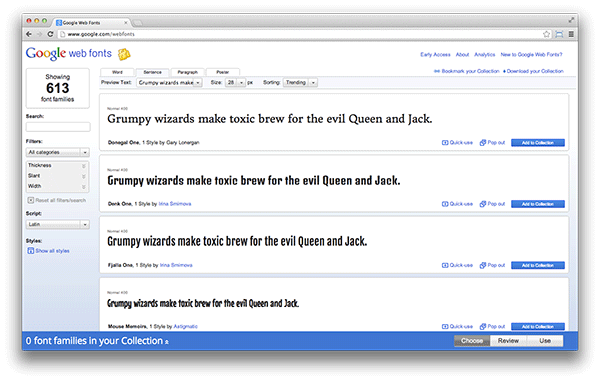This screenshot has height=381, width=600.
Task: Bookmark page with the star icon
Action: point(546,34)
